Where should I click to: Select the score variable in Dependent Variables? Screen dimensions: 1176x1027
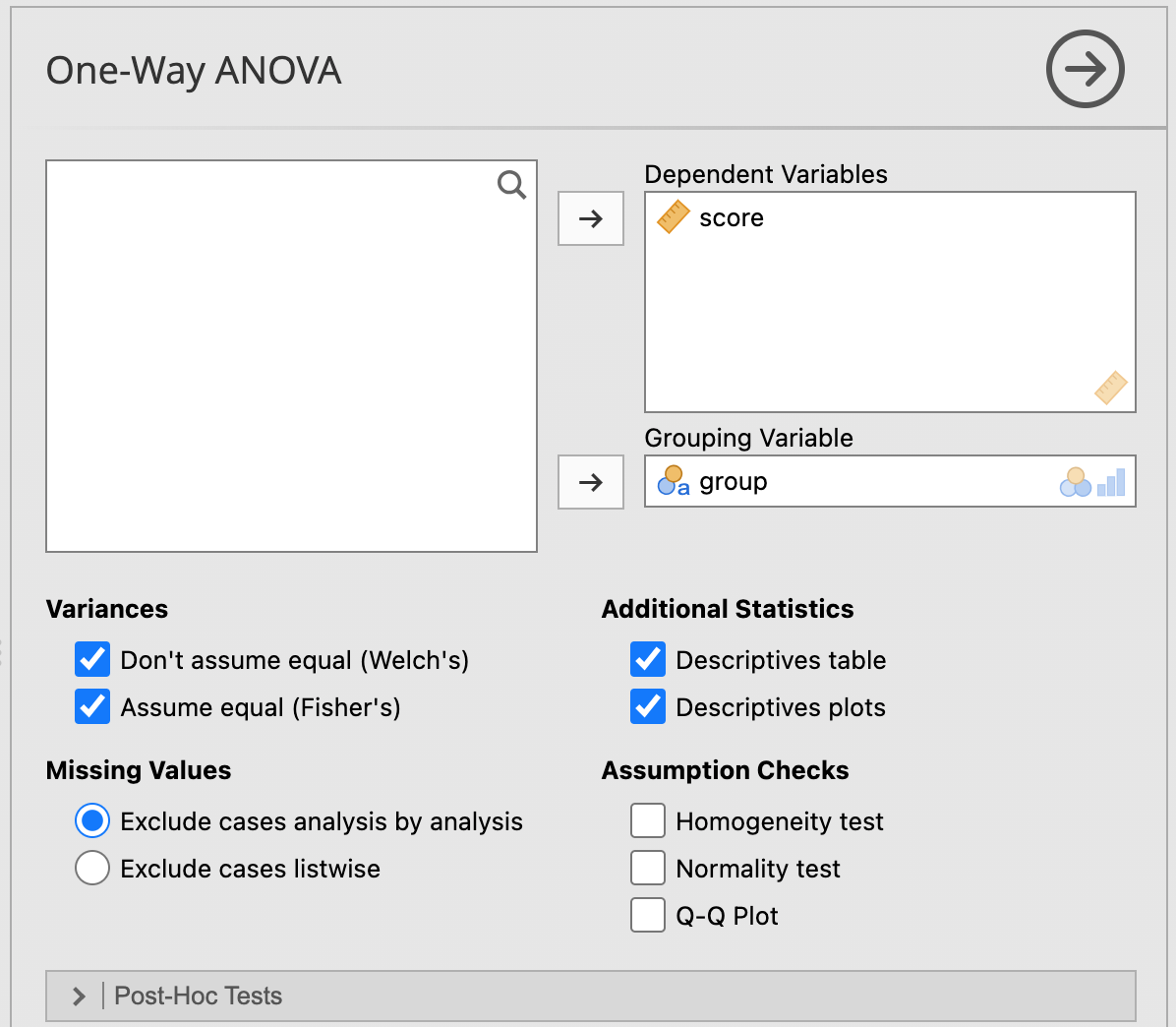click(x=732, y=218)
